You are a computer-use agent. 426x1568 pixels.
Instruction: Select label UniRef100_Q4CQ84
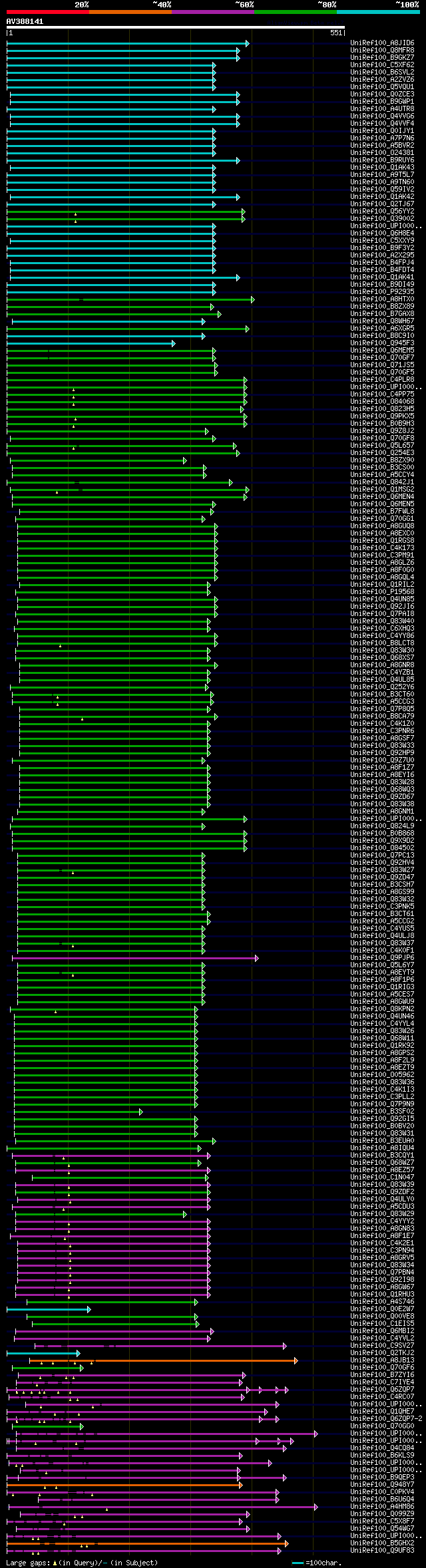click(382, 1448)
